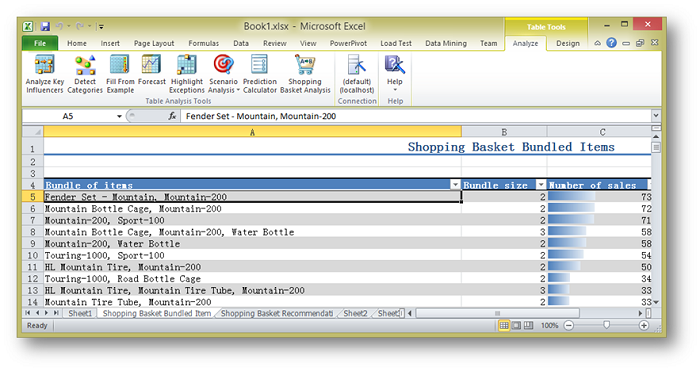The width and height of the screenshot is (700, 371).
Task: Switch to Normal view in status bar
Action: (x=504, y=325)
